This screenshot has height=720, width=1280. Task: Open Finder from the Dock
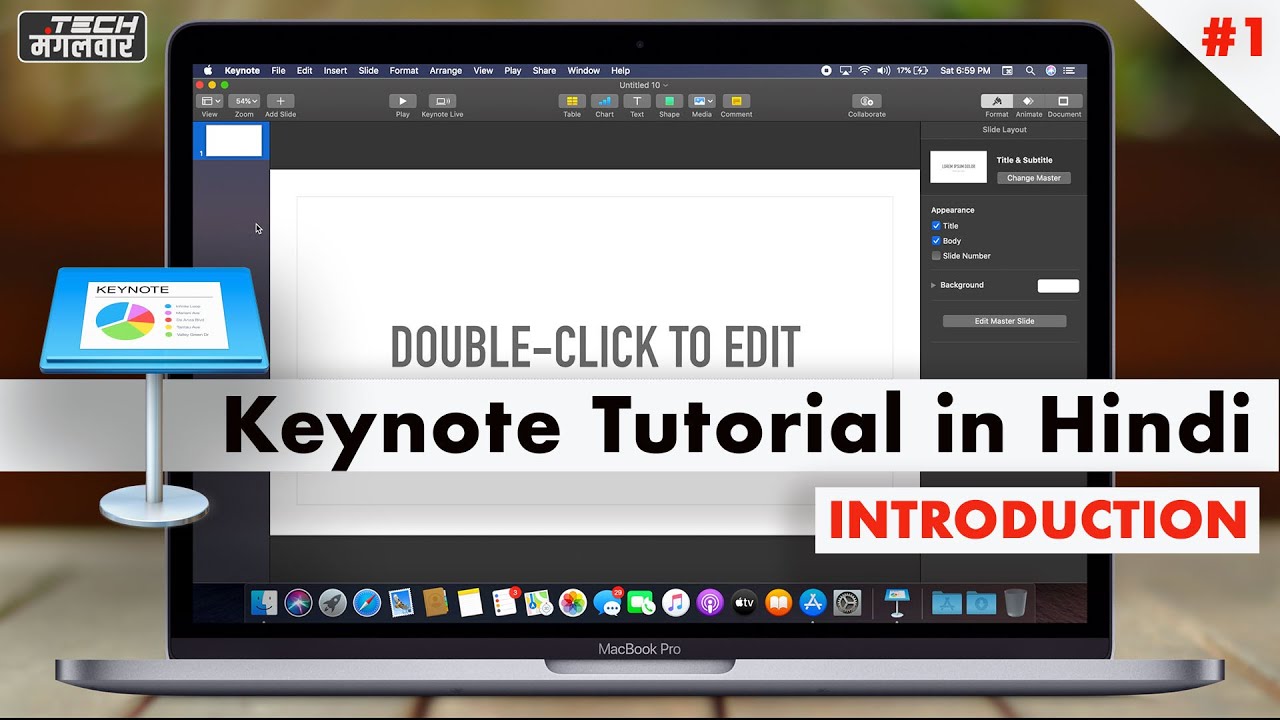264,602
